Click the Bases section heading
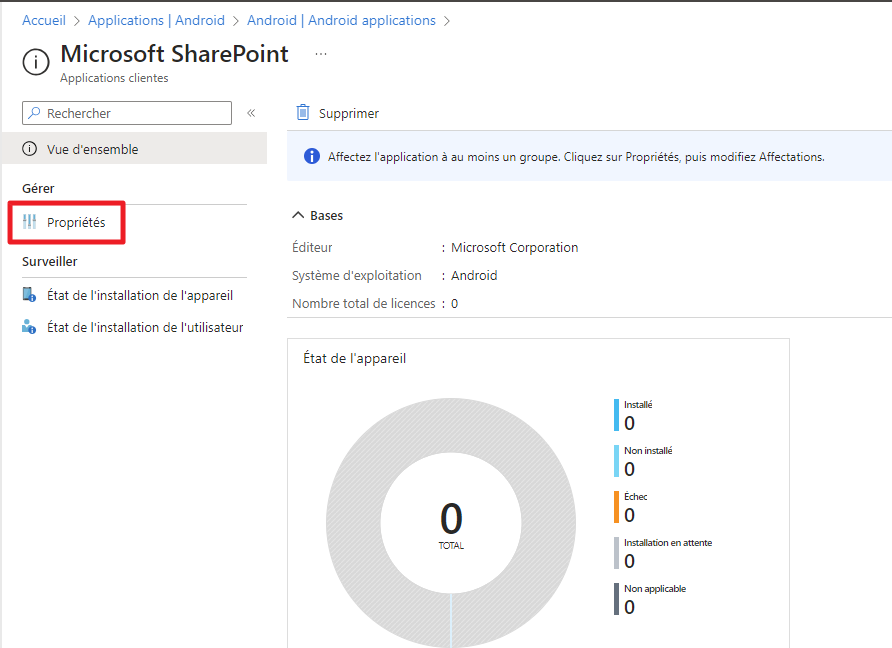The image size is (892, 648). (x=327, y=216)
